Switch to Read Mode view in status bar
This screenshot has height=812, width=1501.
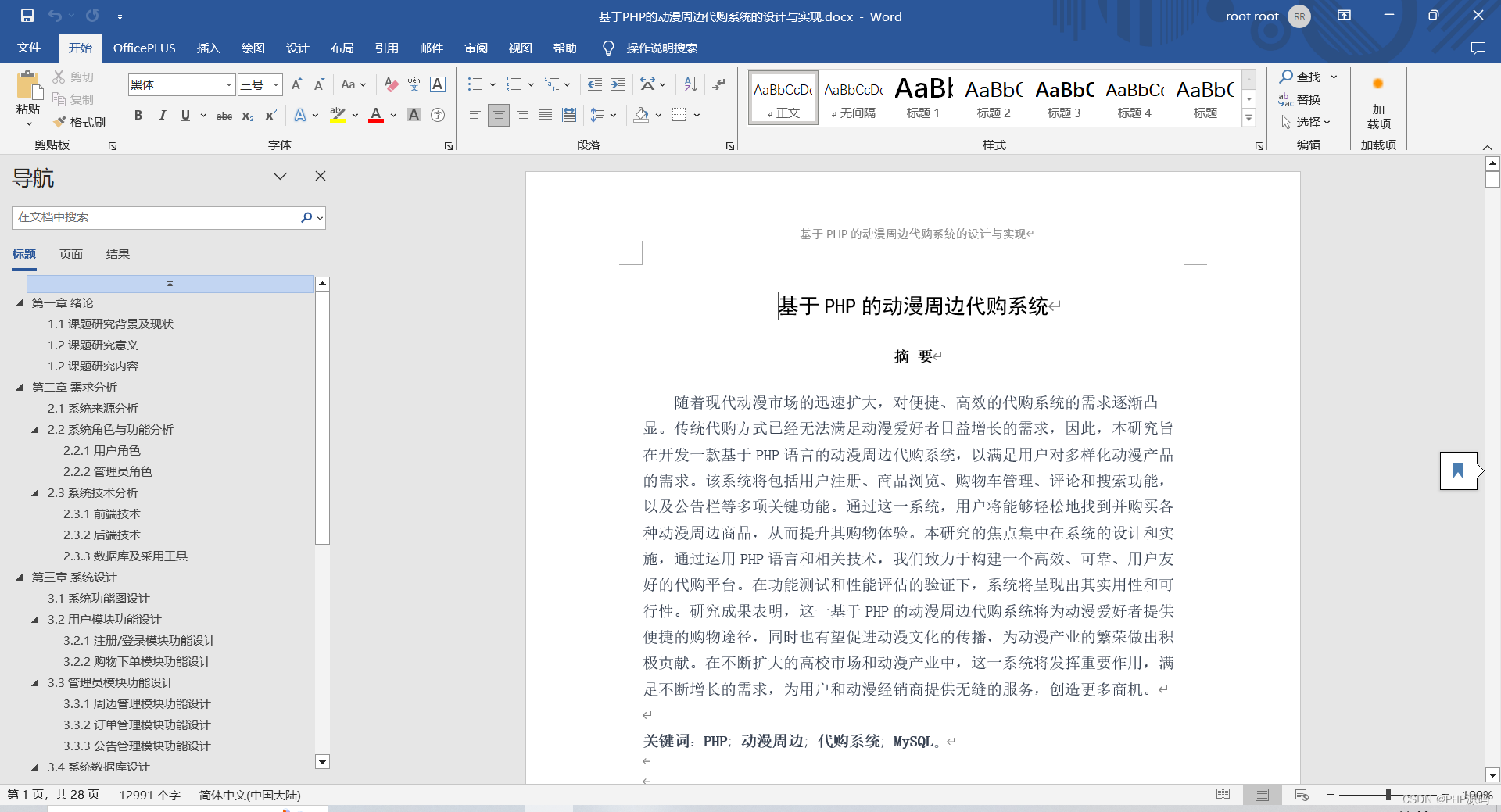tap(1223, 795)
